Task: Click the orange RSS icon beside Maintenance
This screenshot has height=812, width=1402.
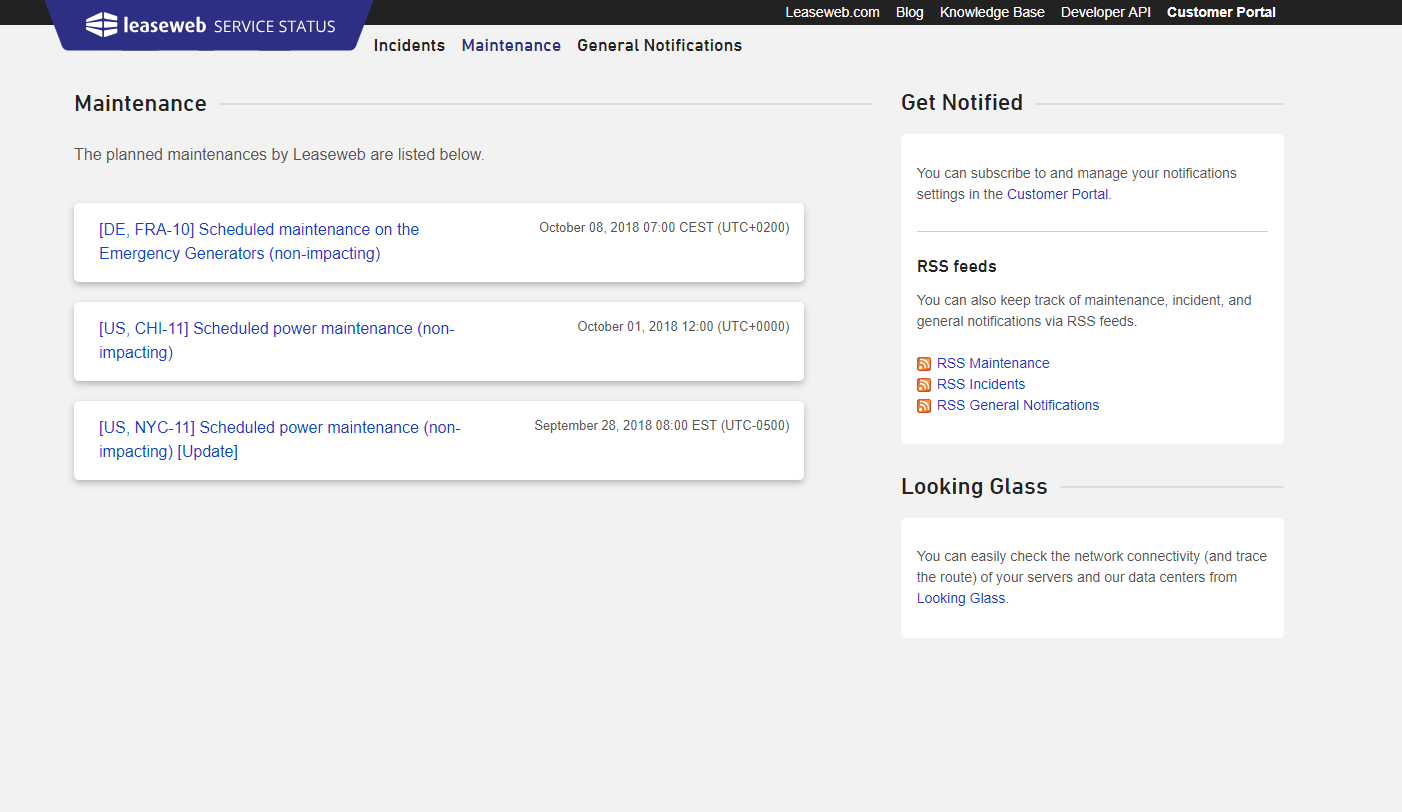Action: tap(924, 364)
